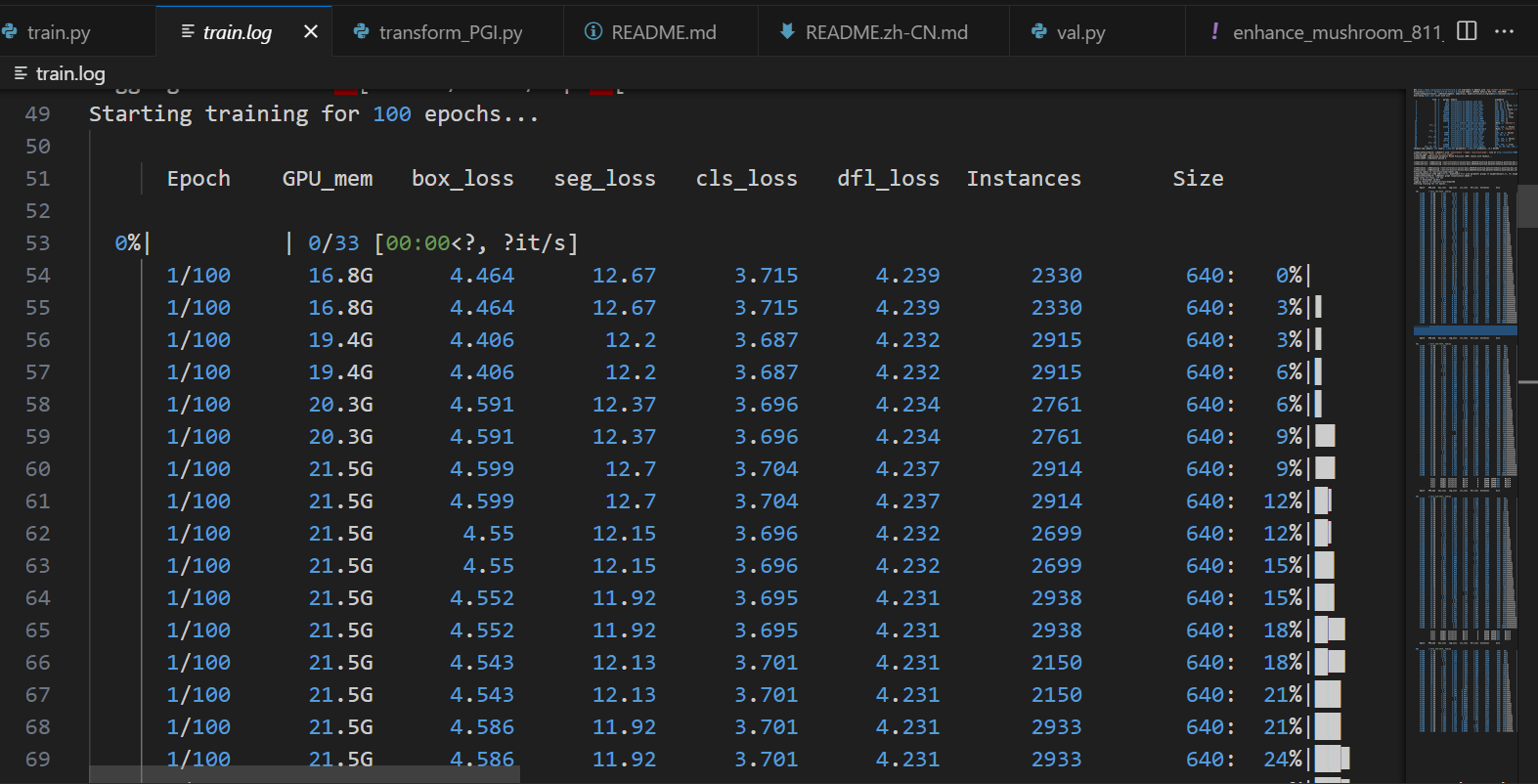The height and width of the screenshot is (784, 1538).
Task: Click the cls_loss column header
Action: pyautogui.click(x=746, y=179)
